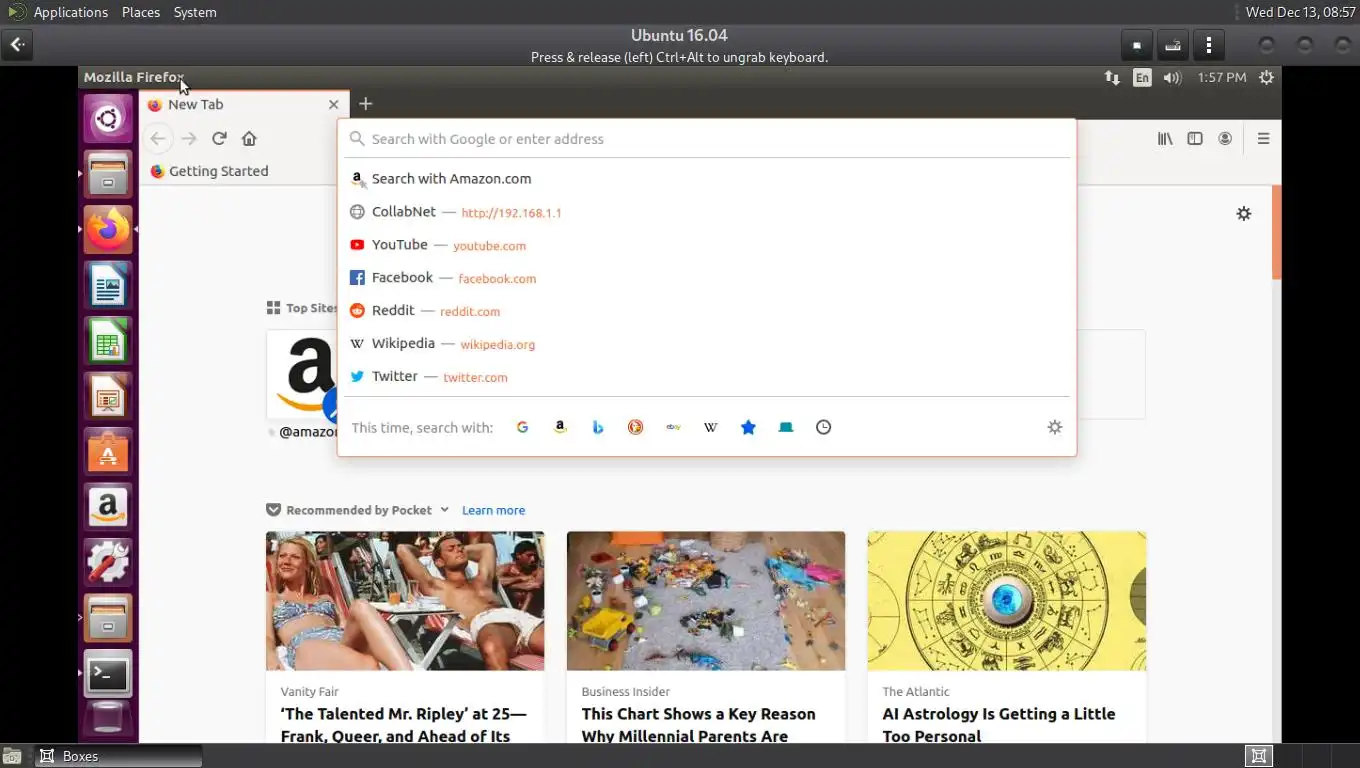Choose the CollabNet suggestion
Image resolution: width=1360 pixels, height=768 pixels.
click(707, 212)
